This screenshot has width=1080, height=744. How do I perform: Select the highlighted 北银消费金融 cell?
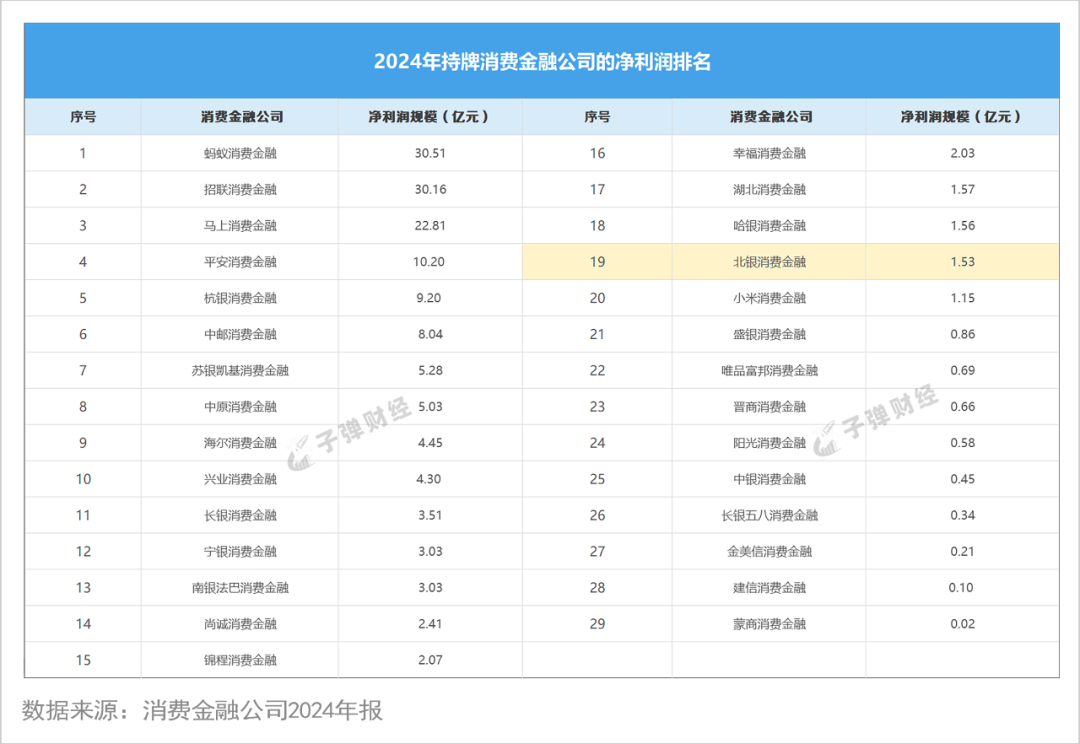pos(769,262)
